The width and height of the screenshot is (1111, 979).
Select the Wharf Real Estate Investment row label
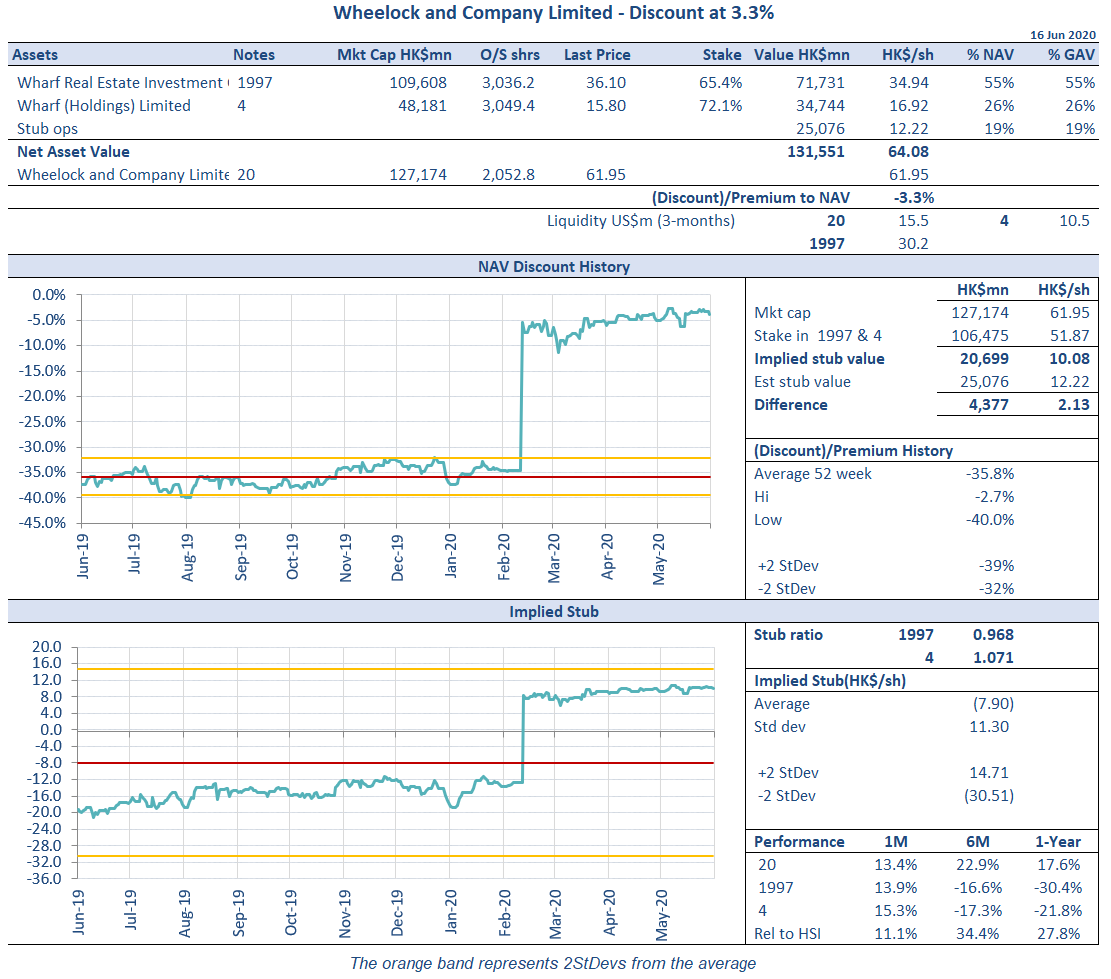pos(122,83)
